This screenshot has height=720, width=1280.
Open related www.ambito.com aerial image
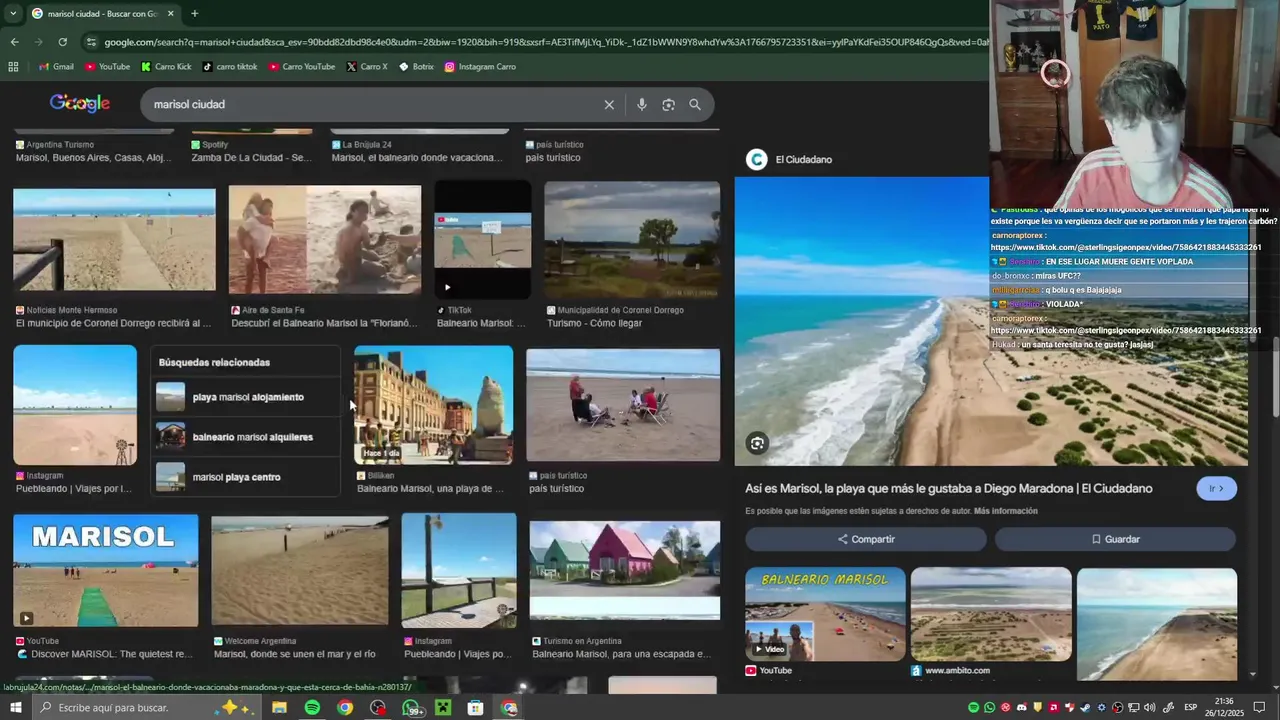tap(991, 614)
